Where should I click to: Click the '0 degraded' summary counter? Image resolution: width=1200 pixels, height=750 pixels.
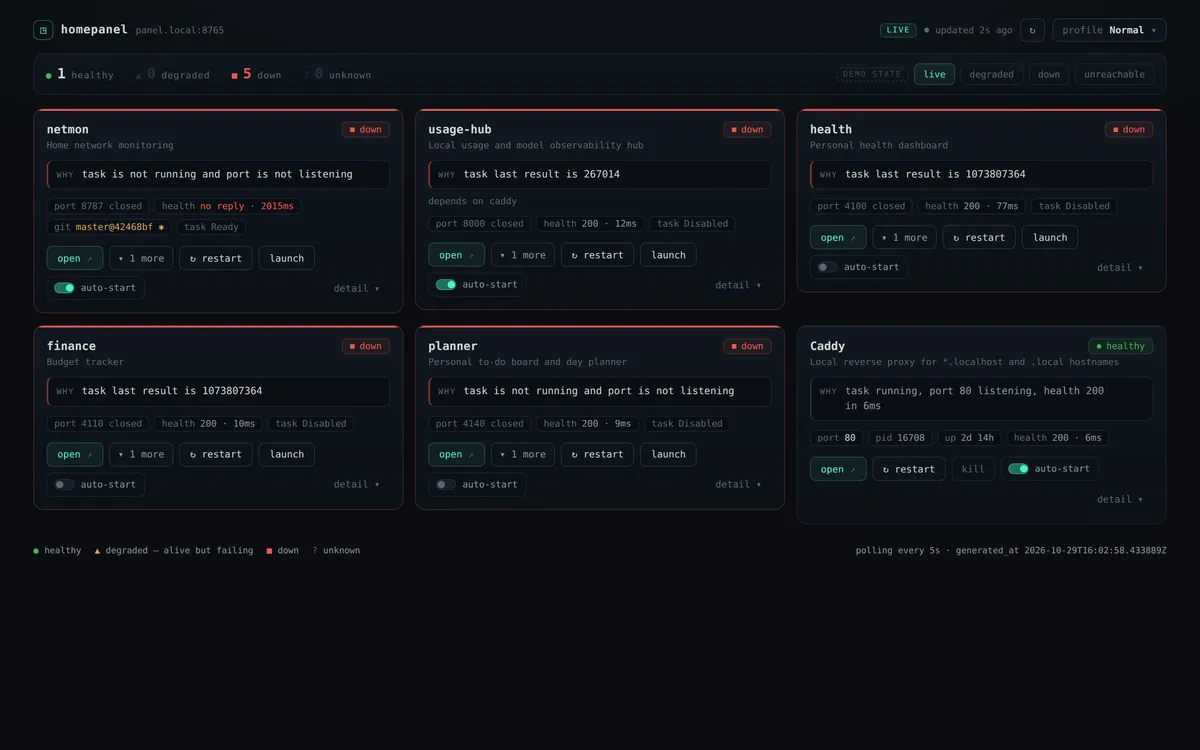pyautogui.click(x=173, y=74)
